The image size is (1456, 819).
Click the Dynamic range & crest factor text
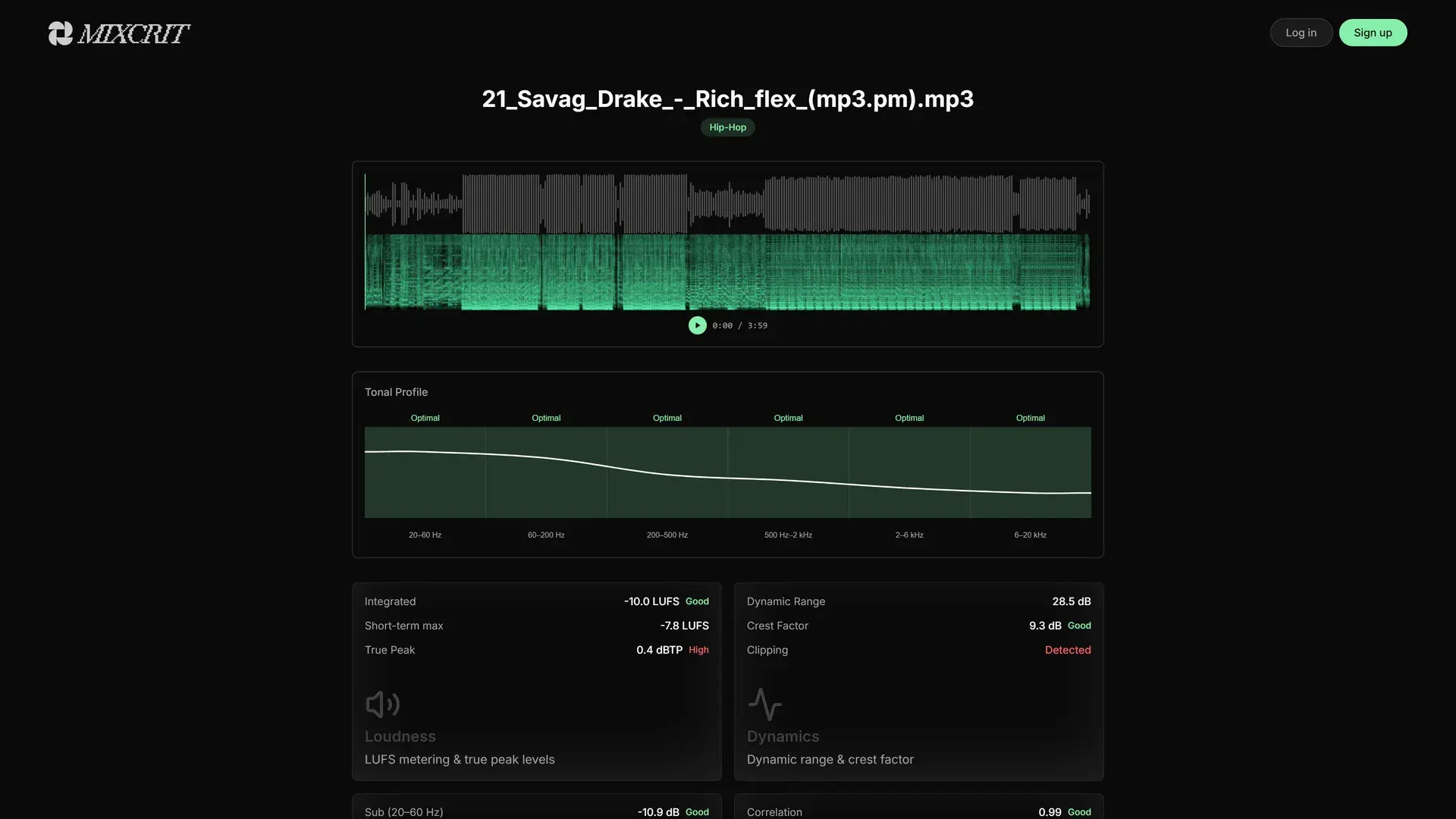pyautogui.click(x=830, y=760)
